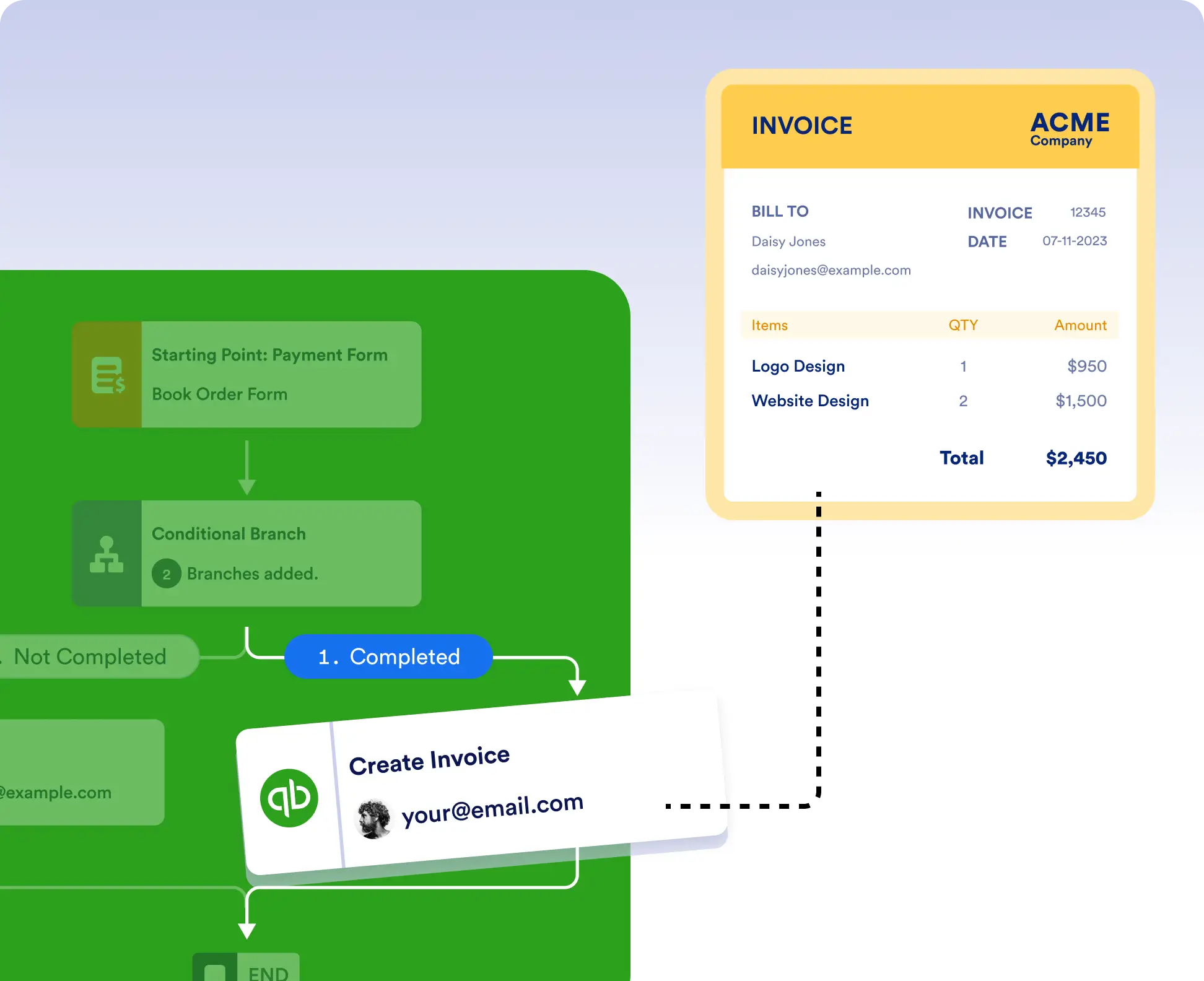
Task: Click invoice number 12345
Action: coord(1088,212)
